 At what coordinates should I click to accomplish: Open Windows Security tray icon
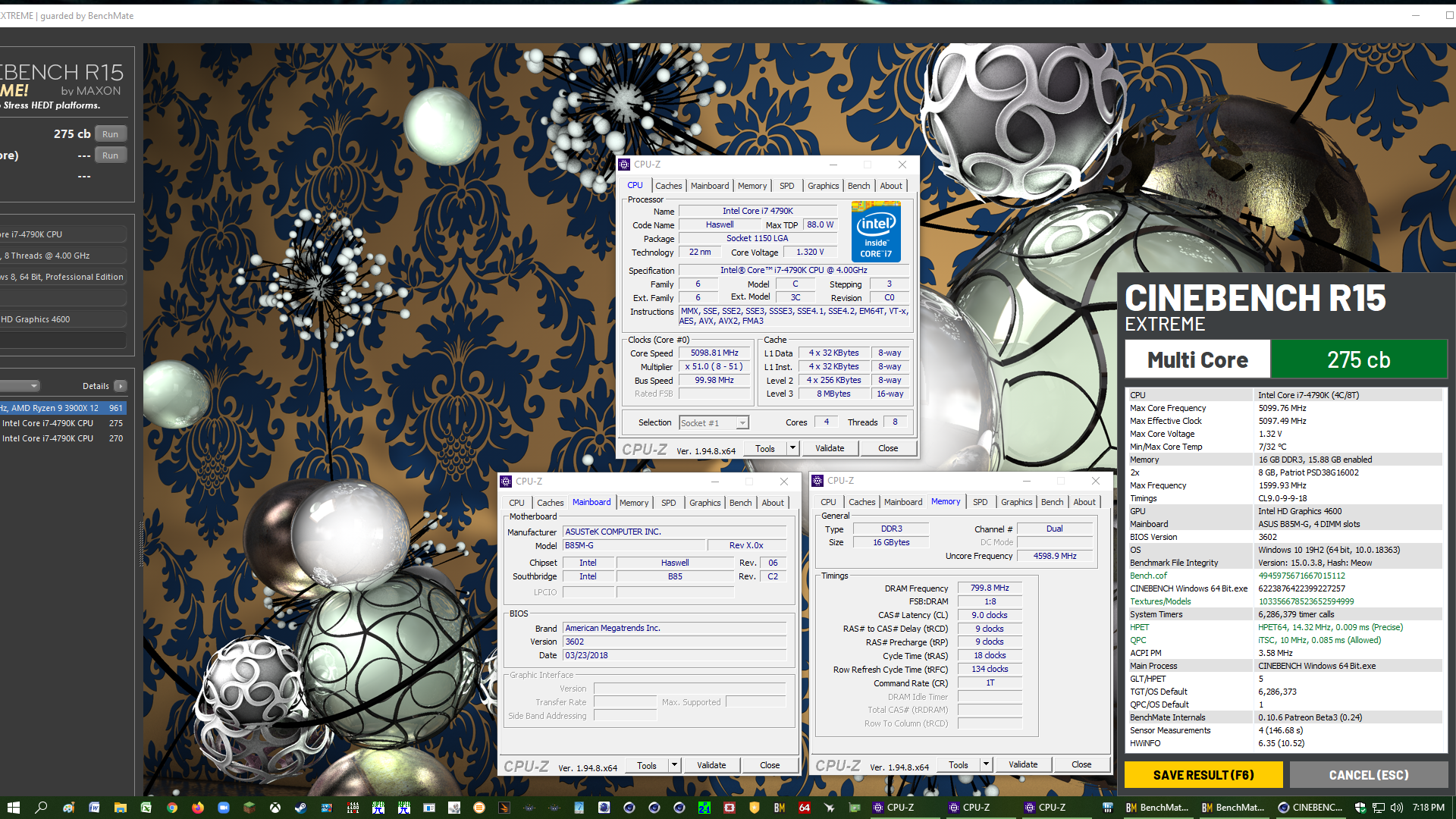(x=1360, y=808)
